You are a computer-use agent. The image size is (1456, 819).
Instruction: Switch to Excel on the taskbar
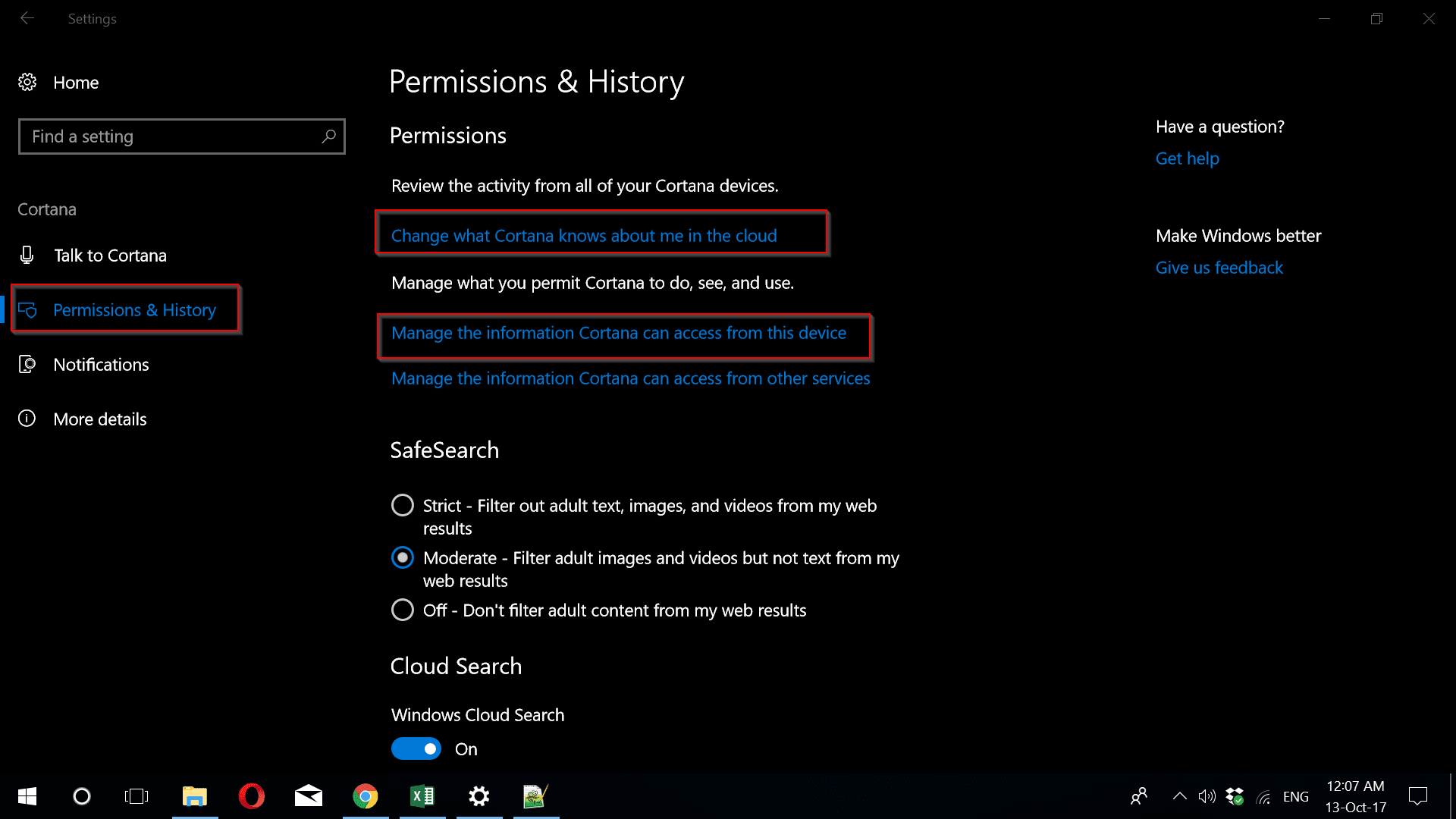[422, 796]
